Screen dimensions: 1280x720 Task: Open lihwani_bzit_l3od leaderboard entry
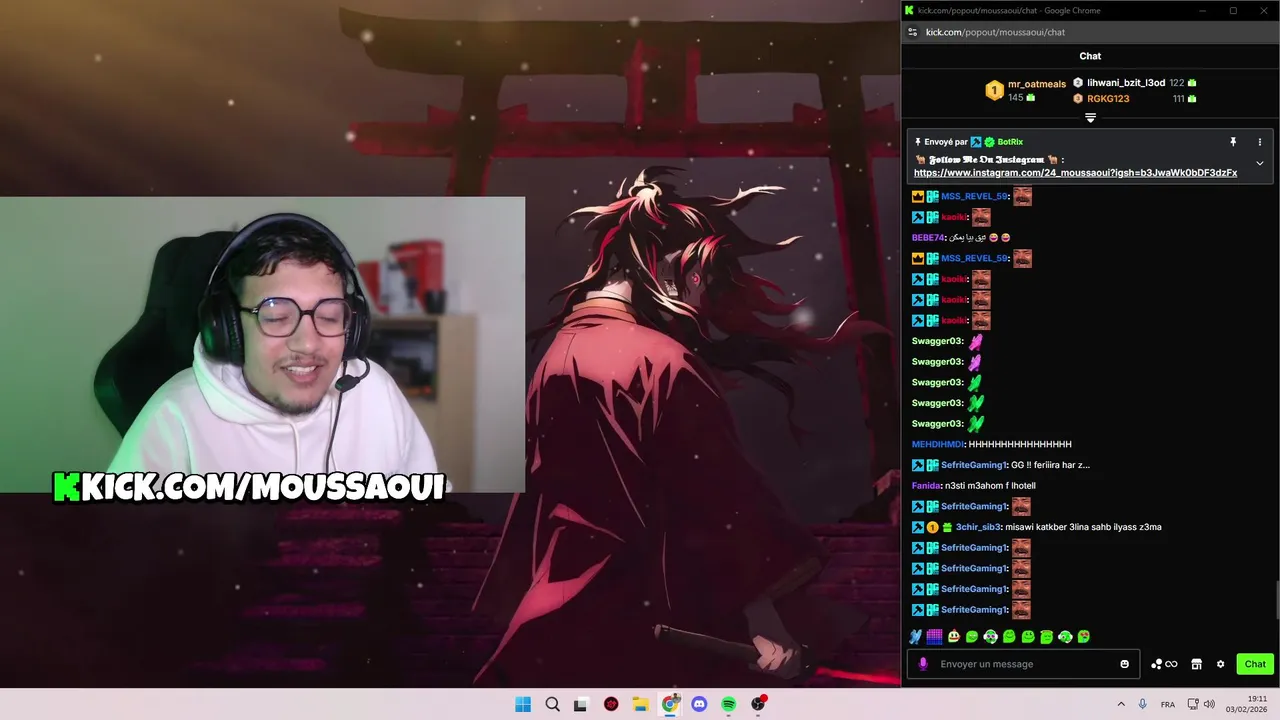tap(1126, 83)
